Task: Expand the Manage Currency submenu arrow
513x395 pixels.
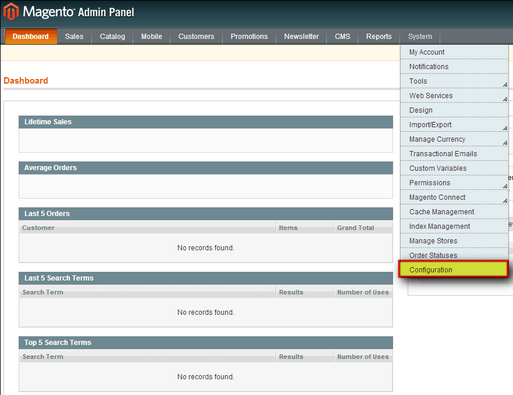Action: 505,143
